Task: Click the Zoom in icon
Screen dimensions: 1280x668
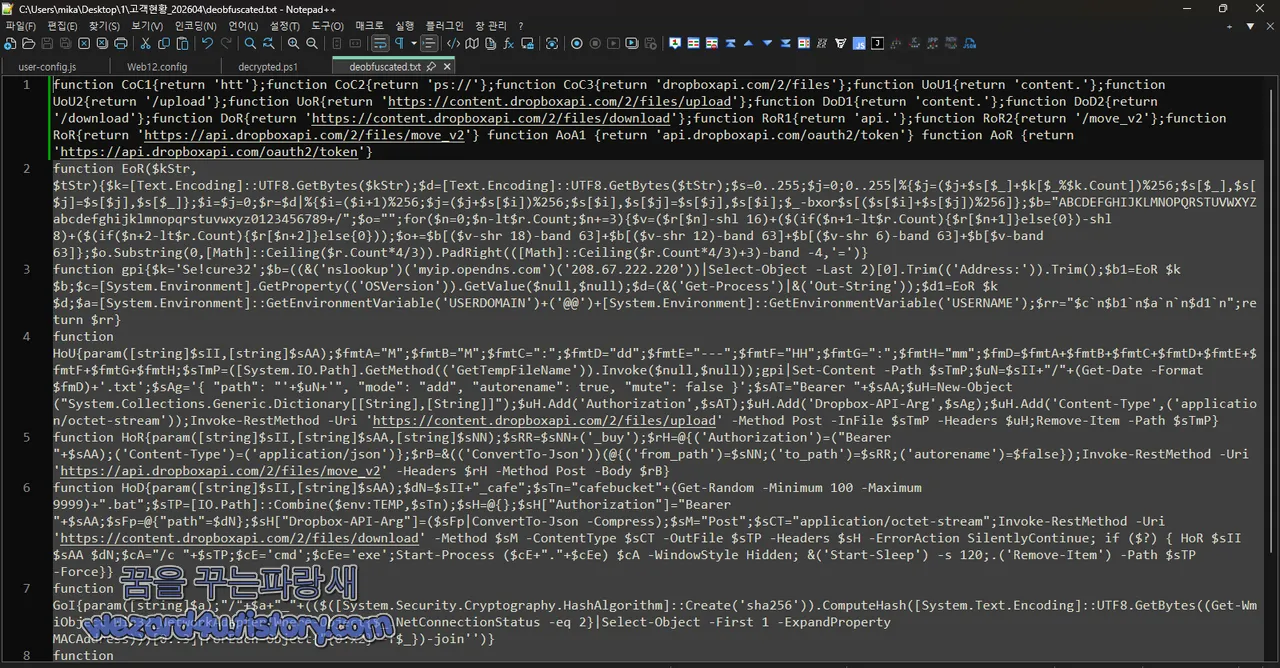Action: [x=293, y=44]
